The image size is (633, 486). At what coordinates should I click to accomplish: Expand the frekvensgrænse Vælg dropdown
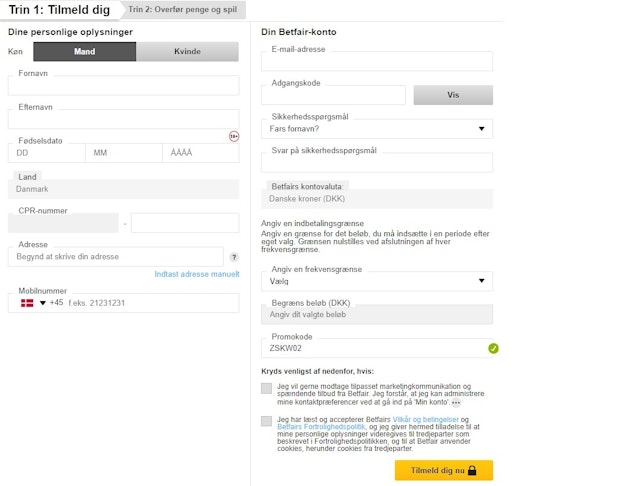pos(376,282)
